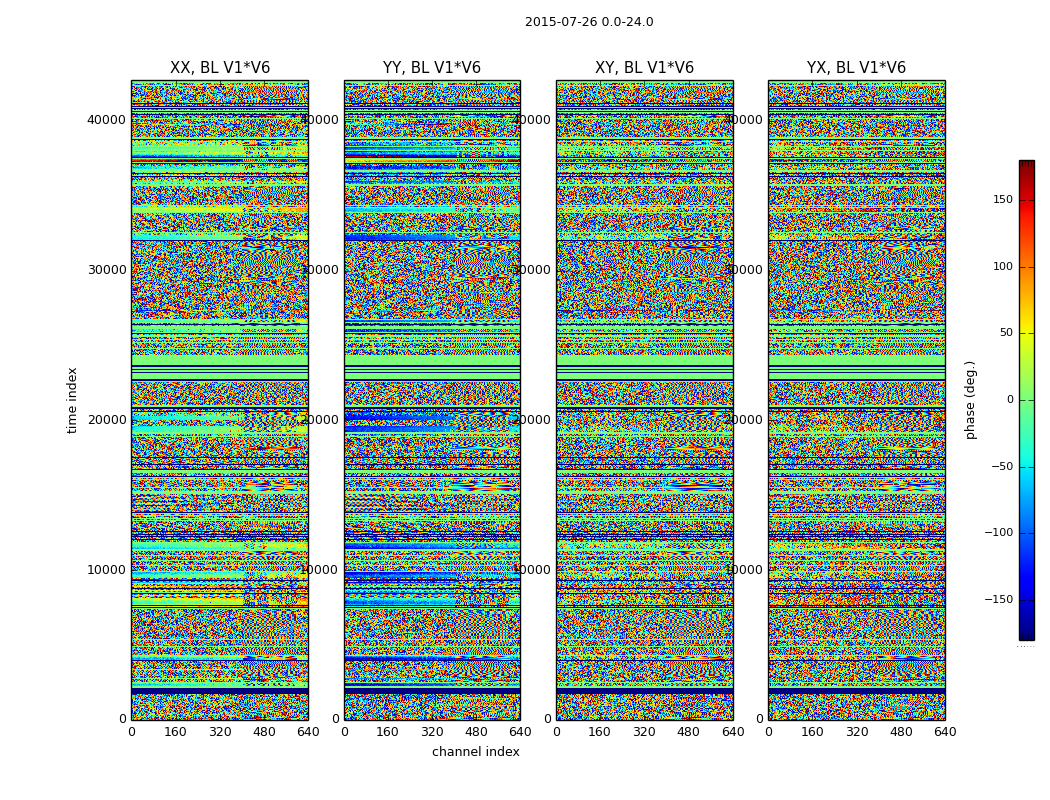Click the 50 tick label on colorbar
This screenshot has width=1050, height=800.
[x=1006, y=333]
